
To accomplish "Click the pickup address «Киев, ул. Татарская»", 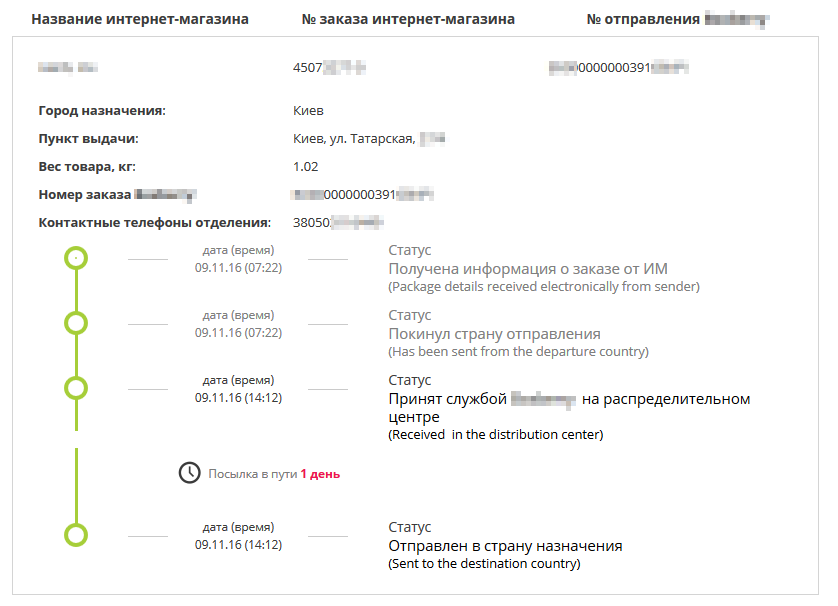I will (354, 138).
